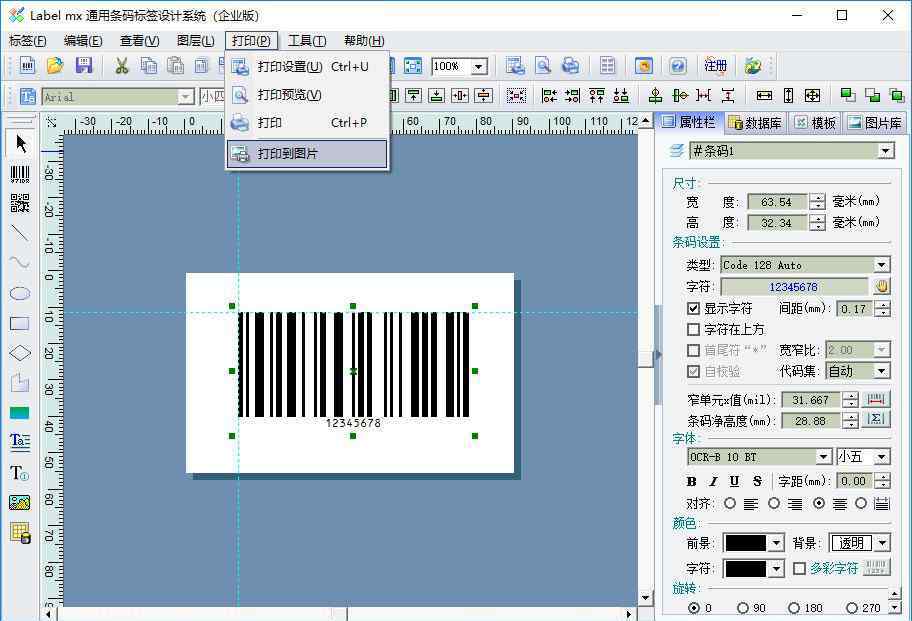The height and width of the screenshot is (621, 912).
Task: Choose the ellipse drawing tool
Action: point(20,294)
